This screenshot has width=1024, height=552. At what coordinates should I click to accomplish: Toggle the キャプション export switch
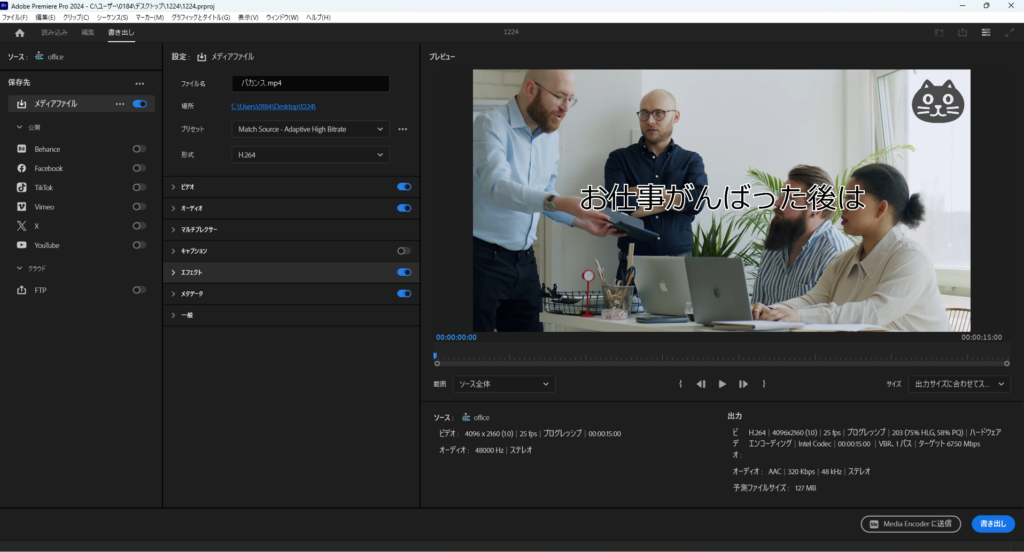coord(404,251)
